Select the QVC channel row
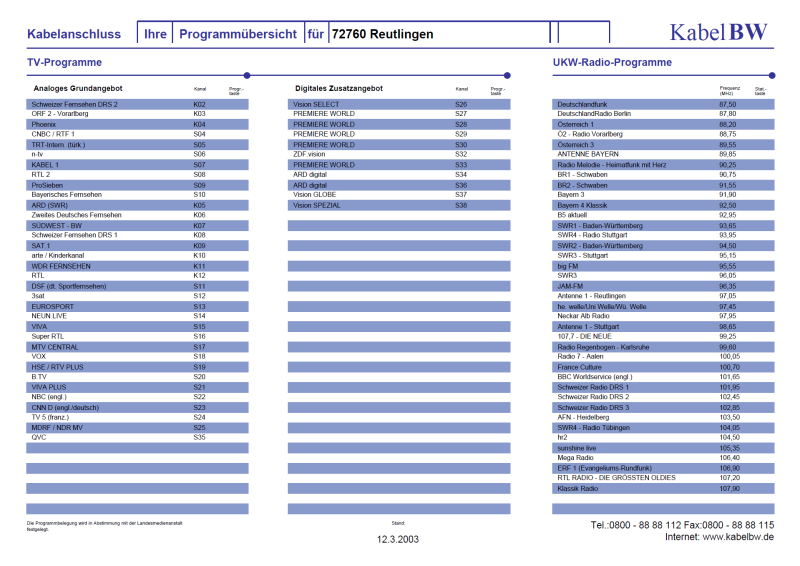The width and height of the screenshot is (800, 566). pyautogui.click(x=137, y=438)
